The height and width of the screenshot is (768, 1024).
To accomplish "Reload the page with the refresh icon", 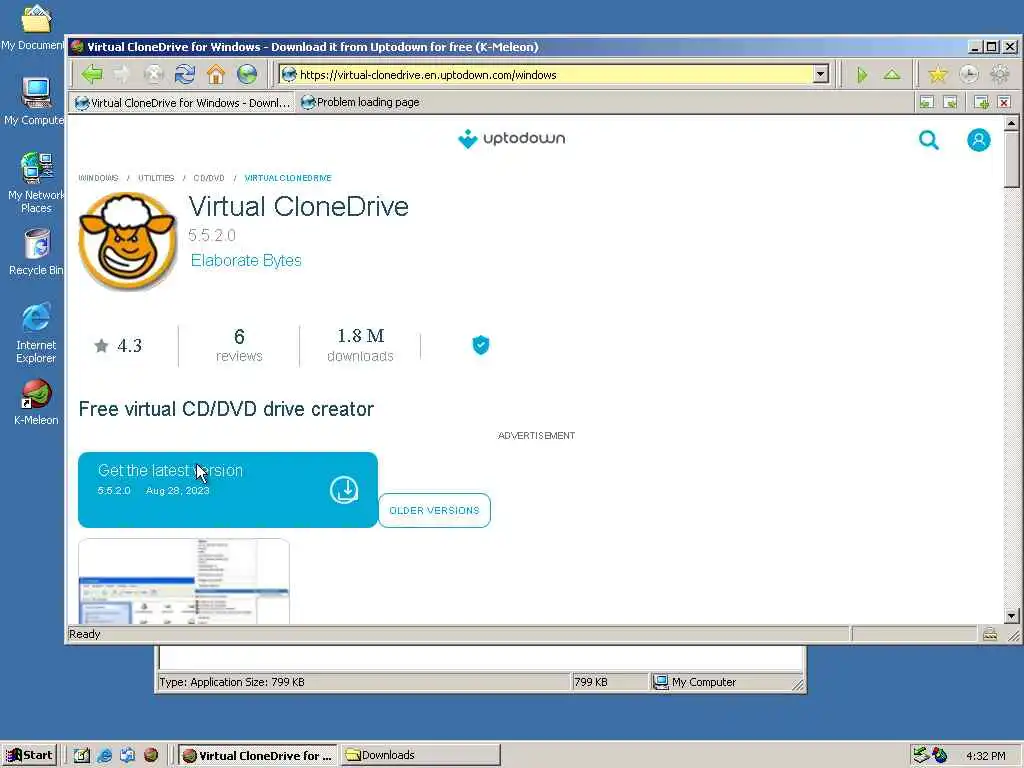I will point(185,74).
